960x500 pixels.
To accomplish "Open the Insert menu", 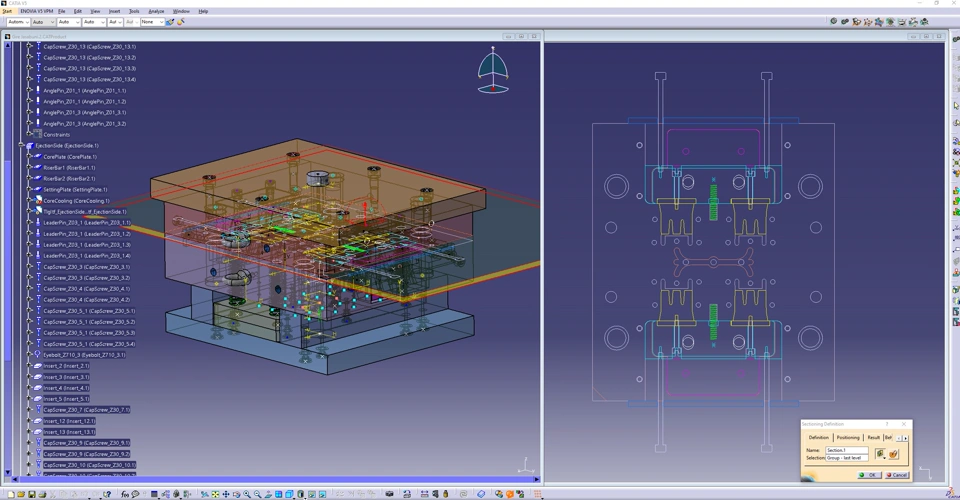I will [x=114, y=11].
